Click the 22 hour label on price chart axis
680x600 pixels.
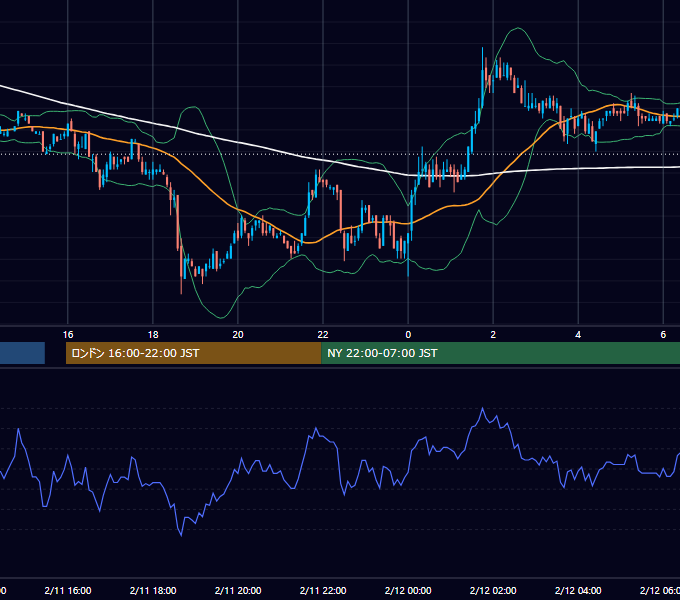click(x=323, y=335)
